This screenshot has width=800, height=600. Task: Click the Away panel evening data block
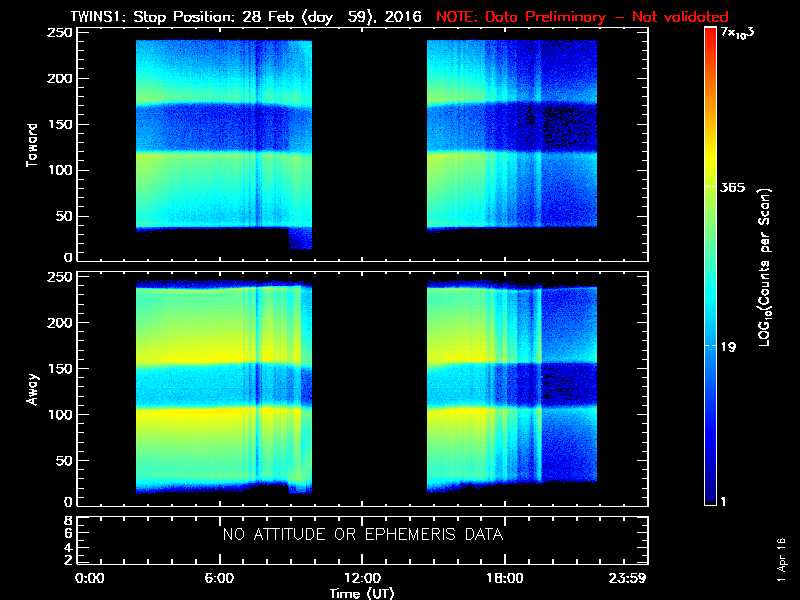point(512,387)
